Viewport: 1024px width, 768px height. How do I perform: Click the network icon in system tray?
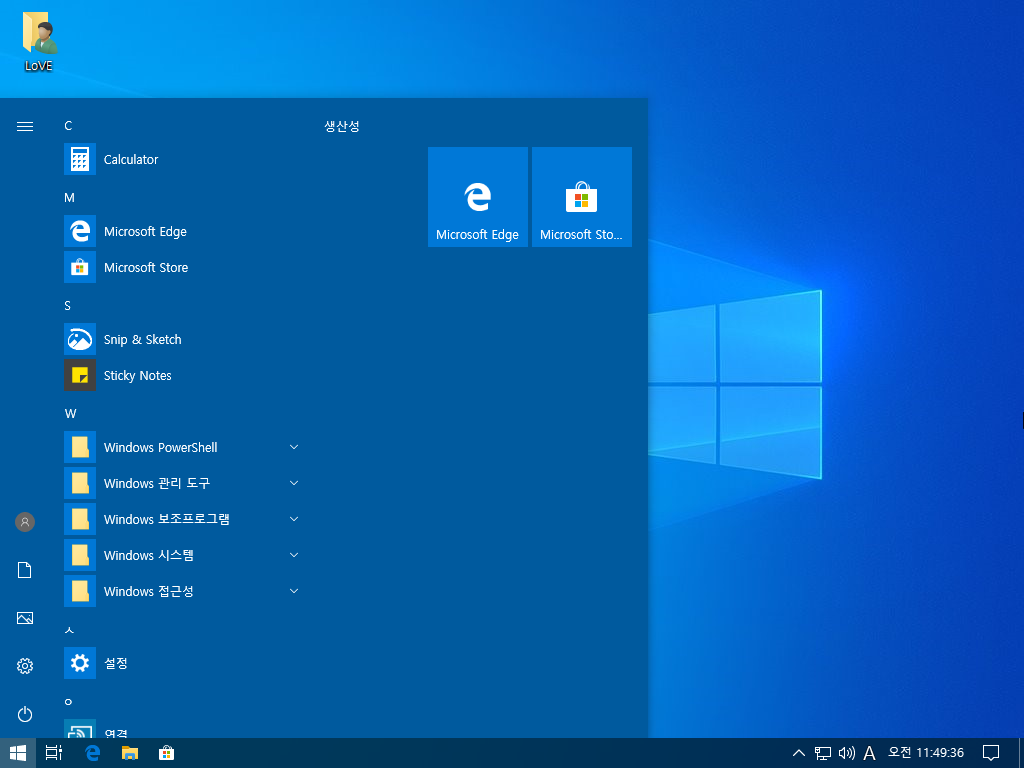point(823,753)
